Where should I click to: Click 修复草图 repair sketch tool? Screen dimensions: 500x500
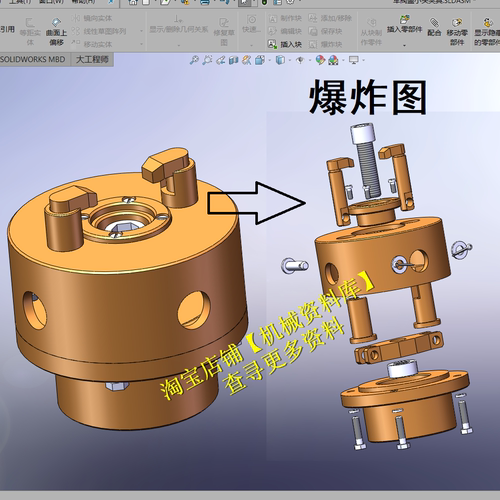coord(224,32)
